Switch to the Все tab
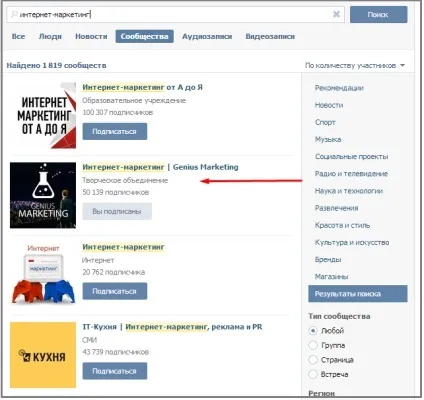Viewport: 424px width, 400px height. pyautogui.click(x=18, y=36)
